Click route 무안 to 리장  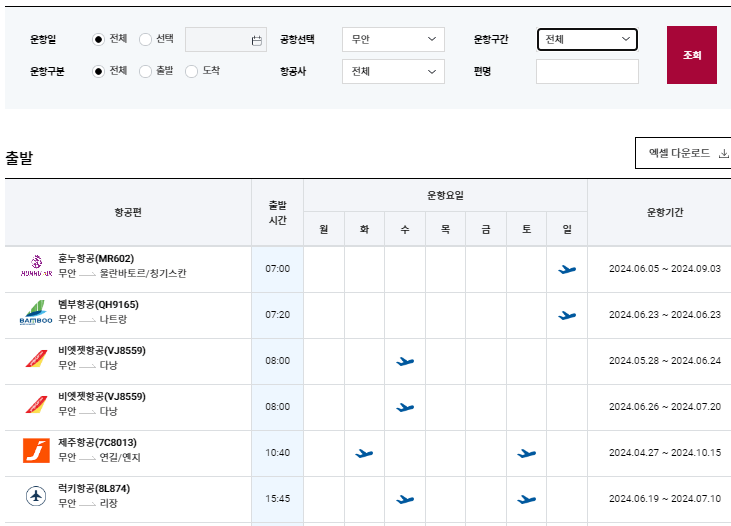click(x=88, y=504)
